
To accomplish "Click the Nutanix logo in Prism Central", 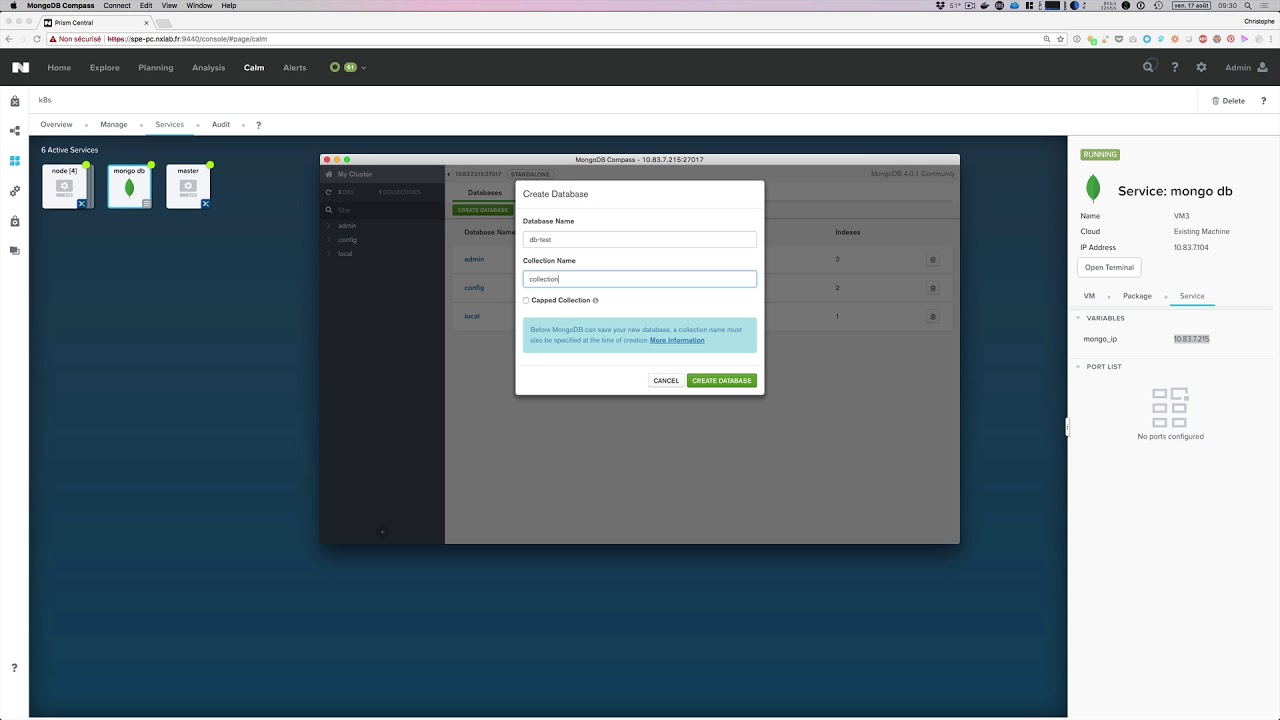I will (20, 68).
